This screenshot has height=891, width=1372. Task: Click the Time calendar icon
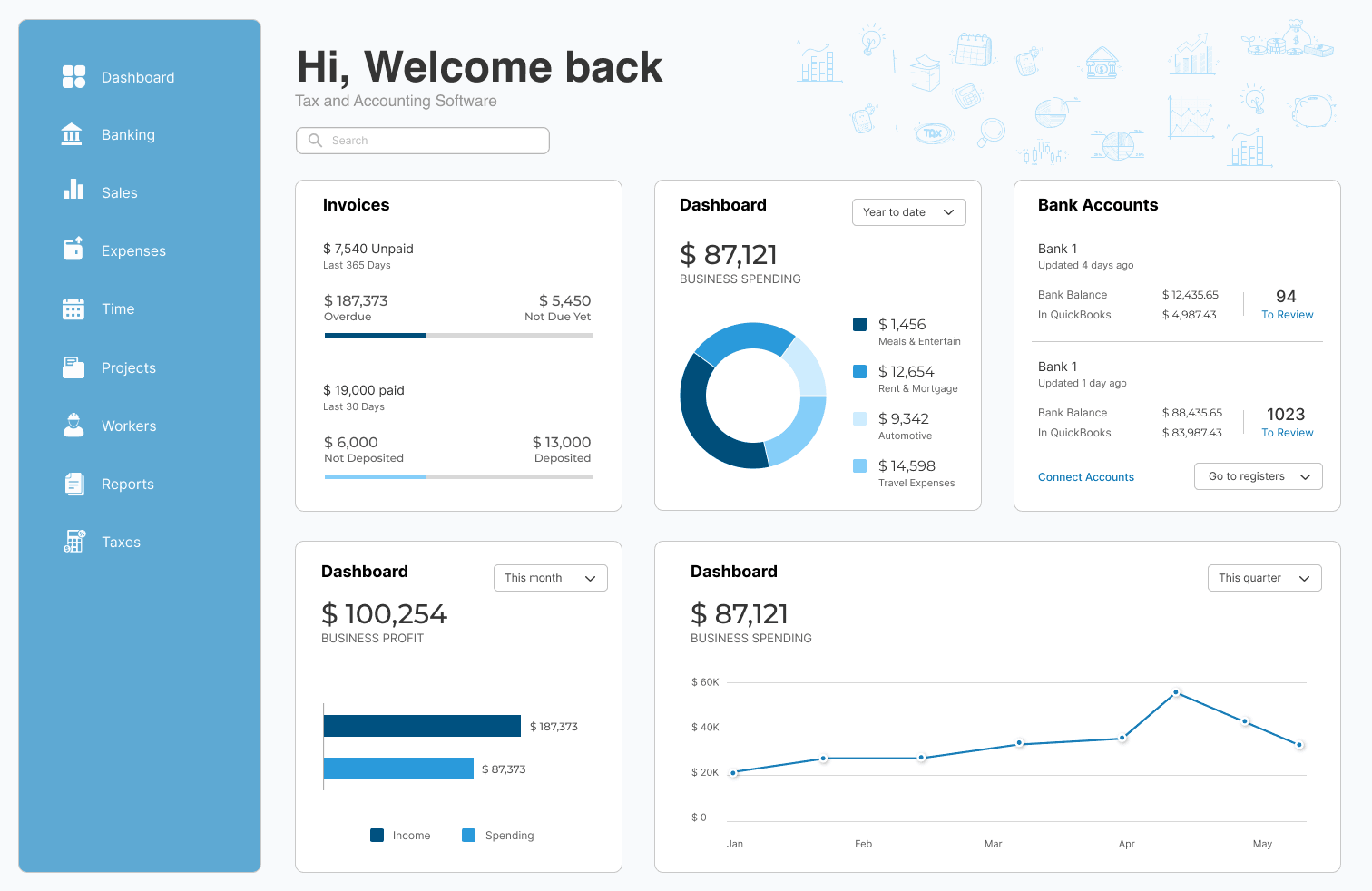point(73,308)
